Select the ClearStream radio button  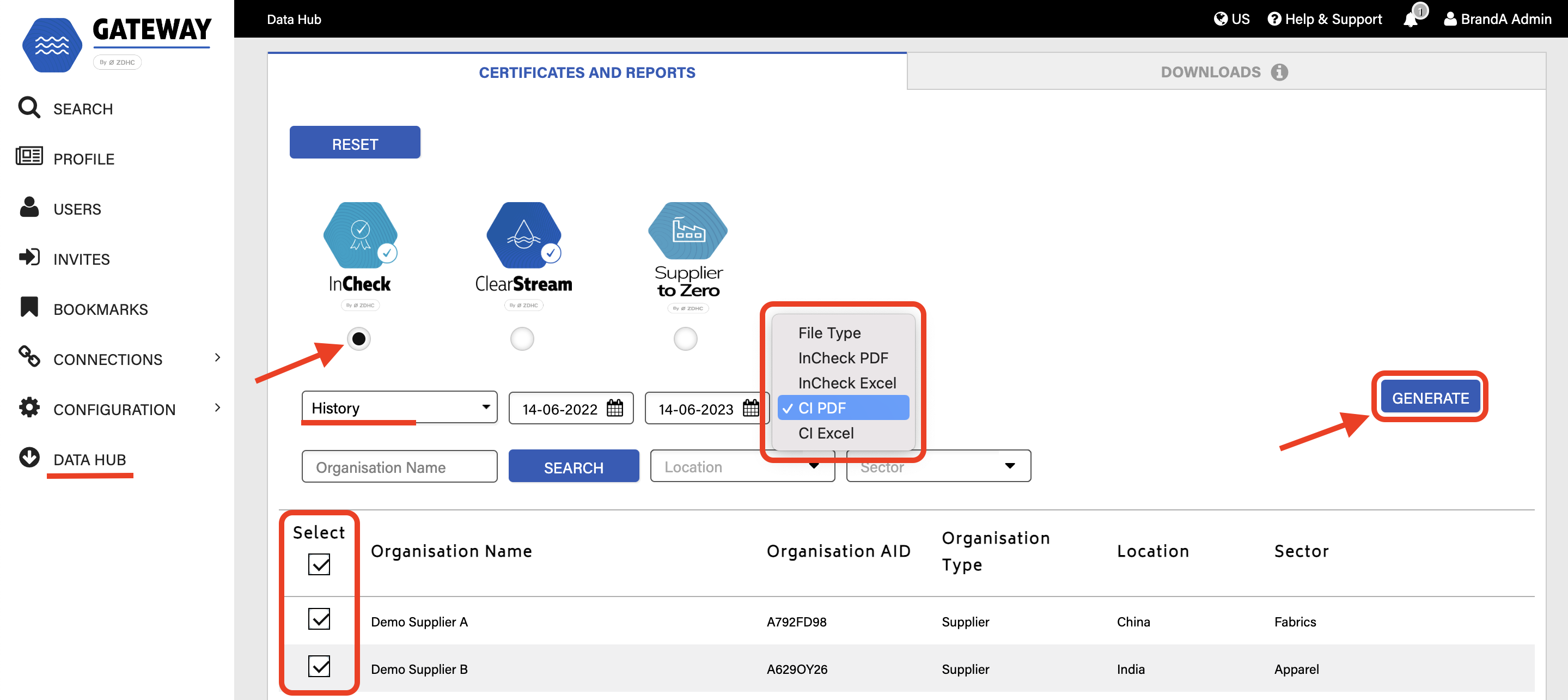[522, 339]
